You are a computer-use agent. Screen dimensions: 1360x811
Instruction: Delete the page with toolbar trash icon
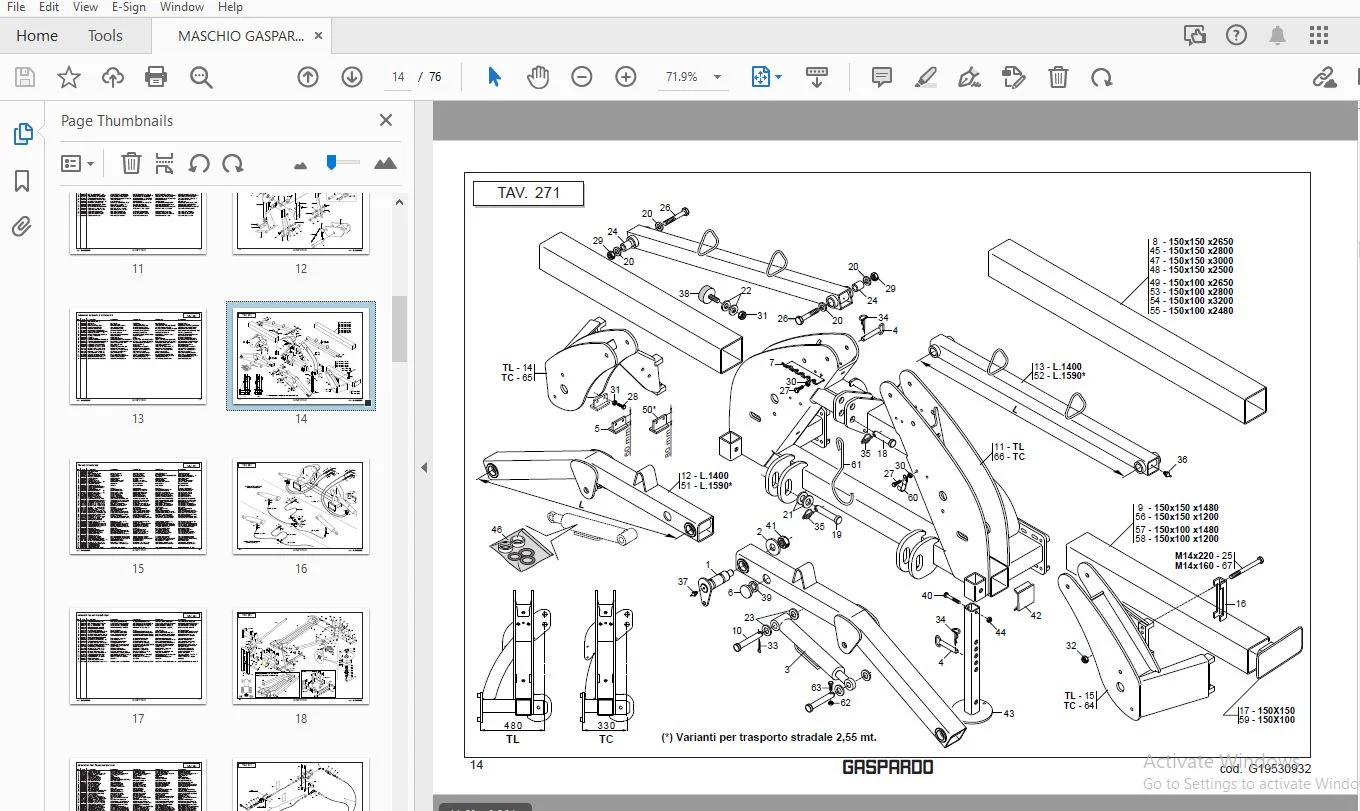(1058, 77)
